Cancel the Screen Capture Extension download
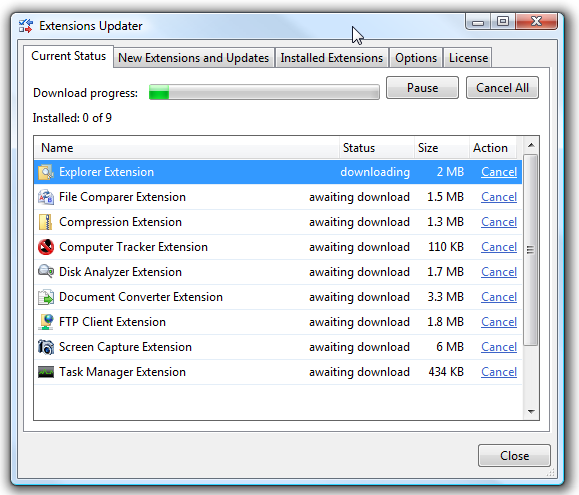Screen dimensions: 579x495 coord(499,347)
